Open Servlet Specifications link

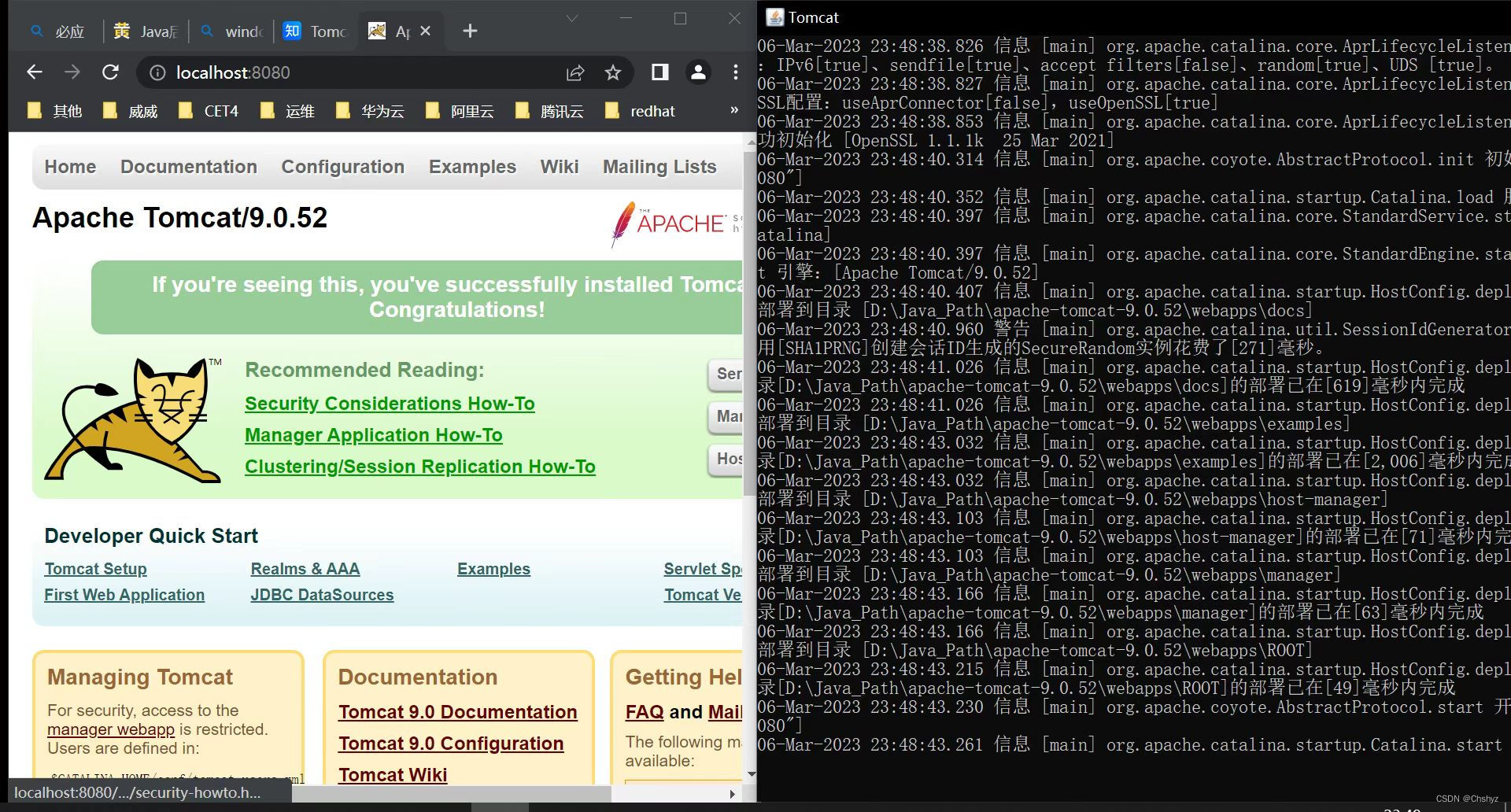point(703,569)
